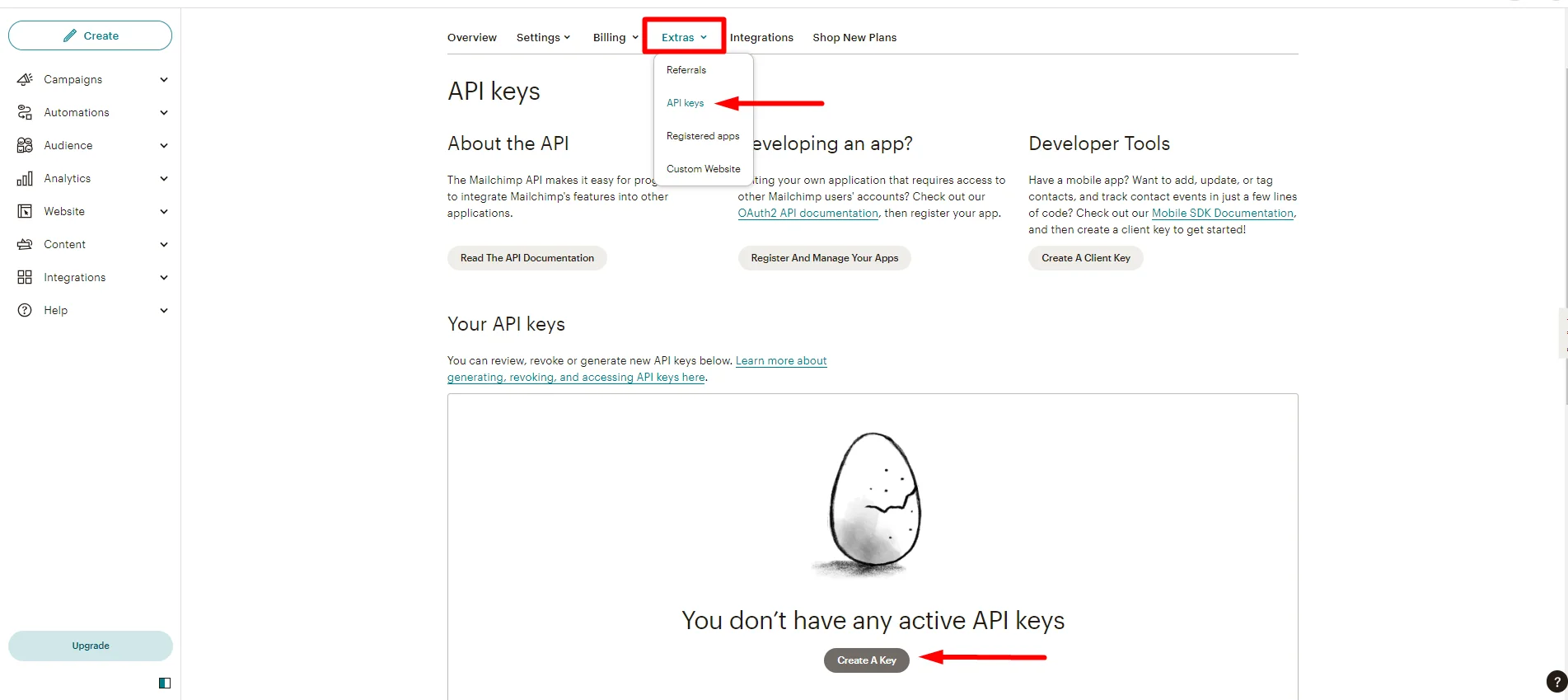The image size is (1568, 700).
Task: Expand the Website chevron
Action: point(164,211)
